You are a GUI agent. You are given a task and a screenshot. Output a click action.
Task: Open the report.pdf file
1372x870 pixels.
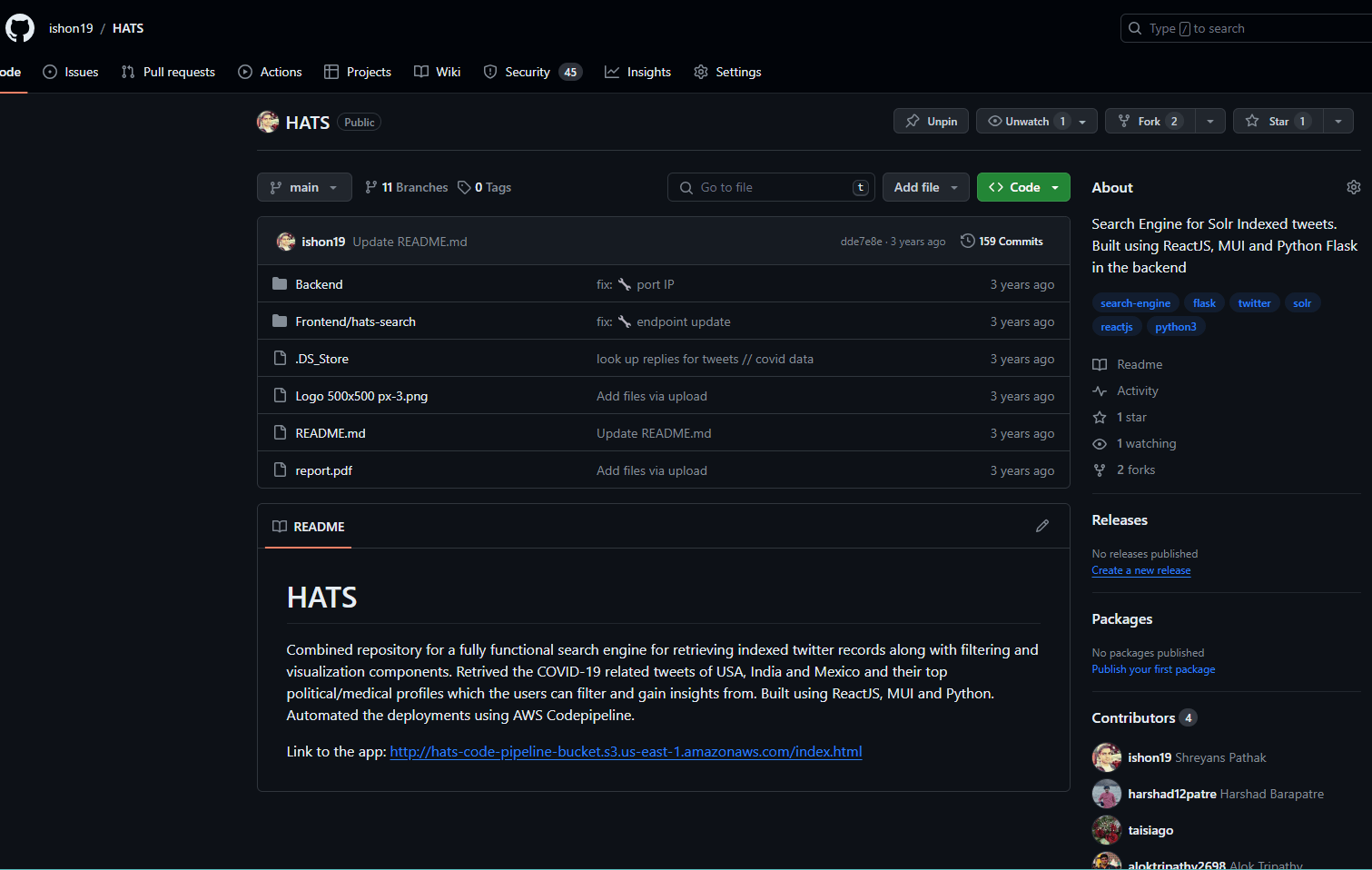tap(323, 470)
